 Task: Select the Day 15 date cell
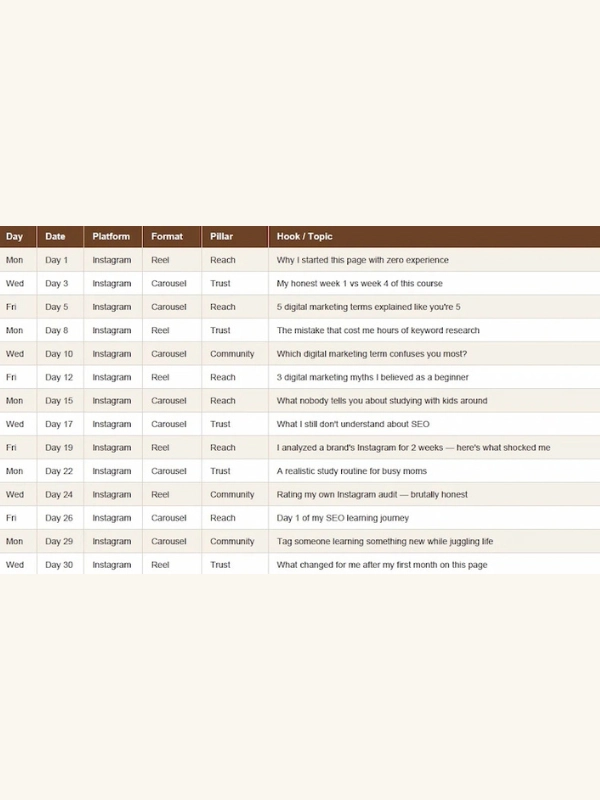click(60, 401)
